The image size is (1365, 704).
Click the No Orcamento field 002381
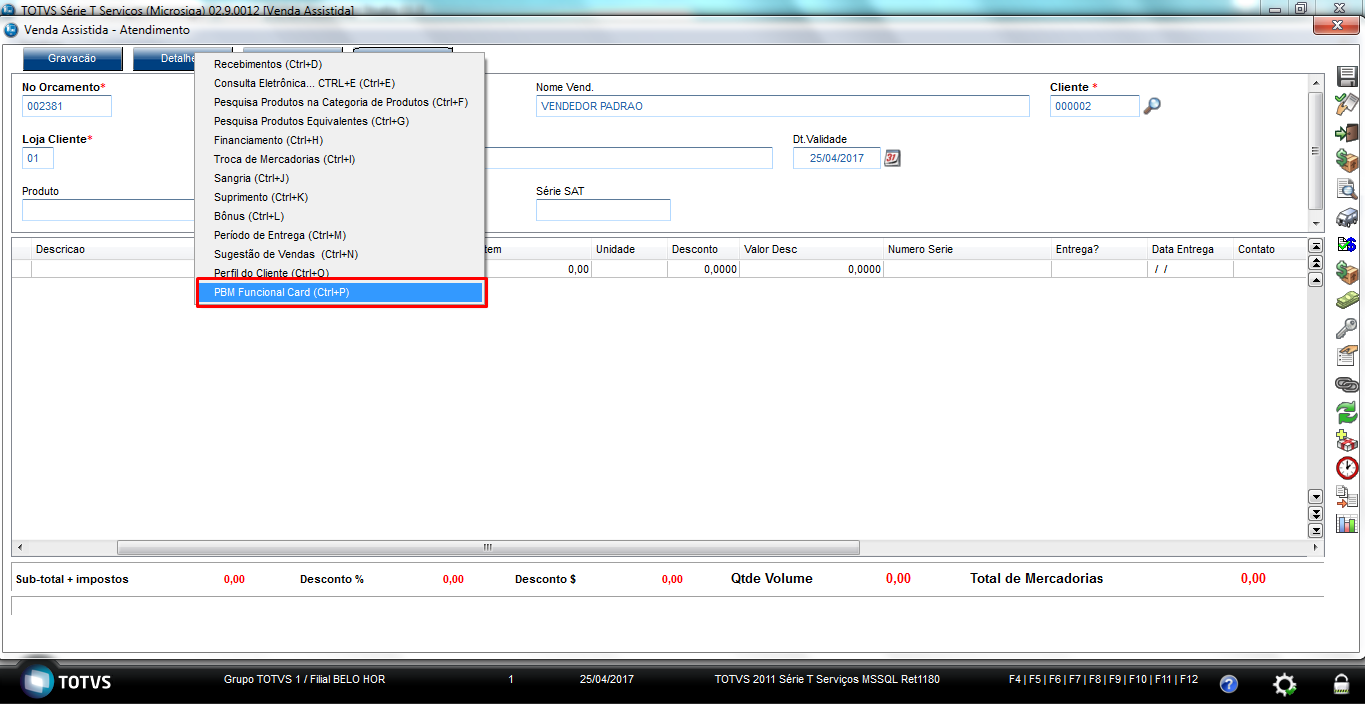pos(67,106)
